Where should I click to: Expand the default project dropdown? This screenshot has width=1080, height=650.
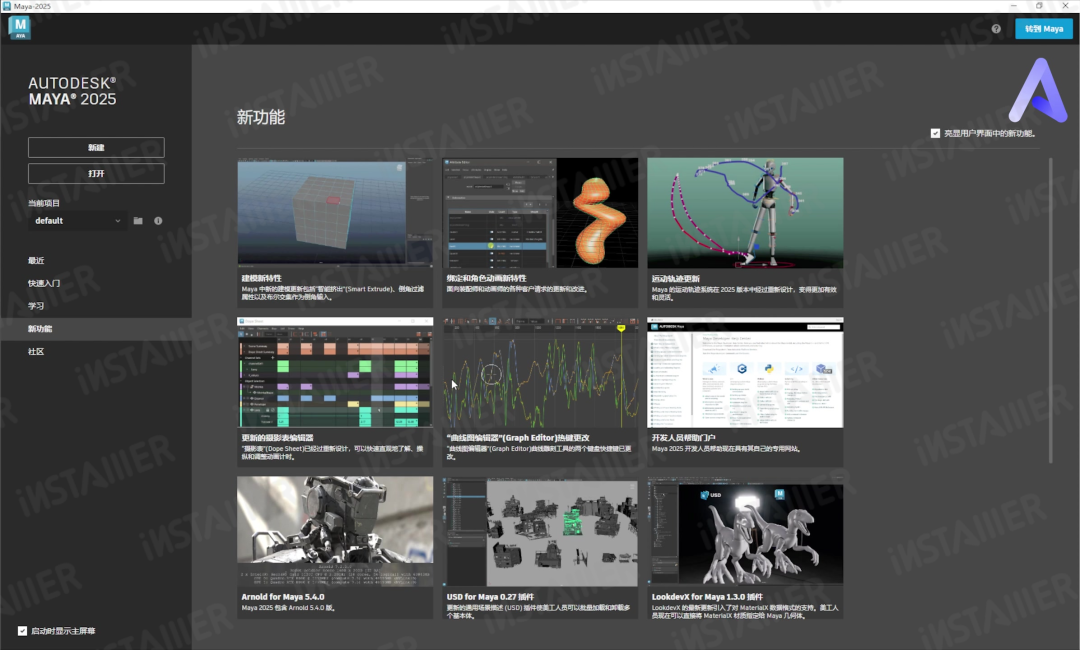(78, 221)
